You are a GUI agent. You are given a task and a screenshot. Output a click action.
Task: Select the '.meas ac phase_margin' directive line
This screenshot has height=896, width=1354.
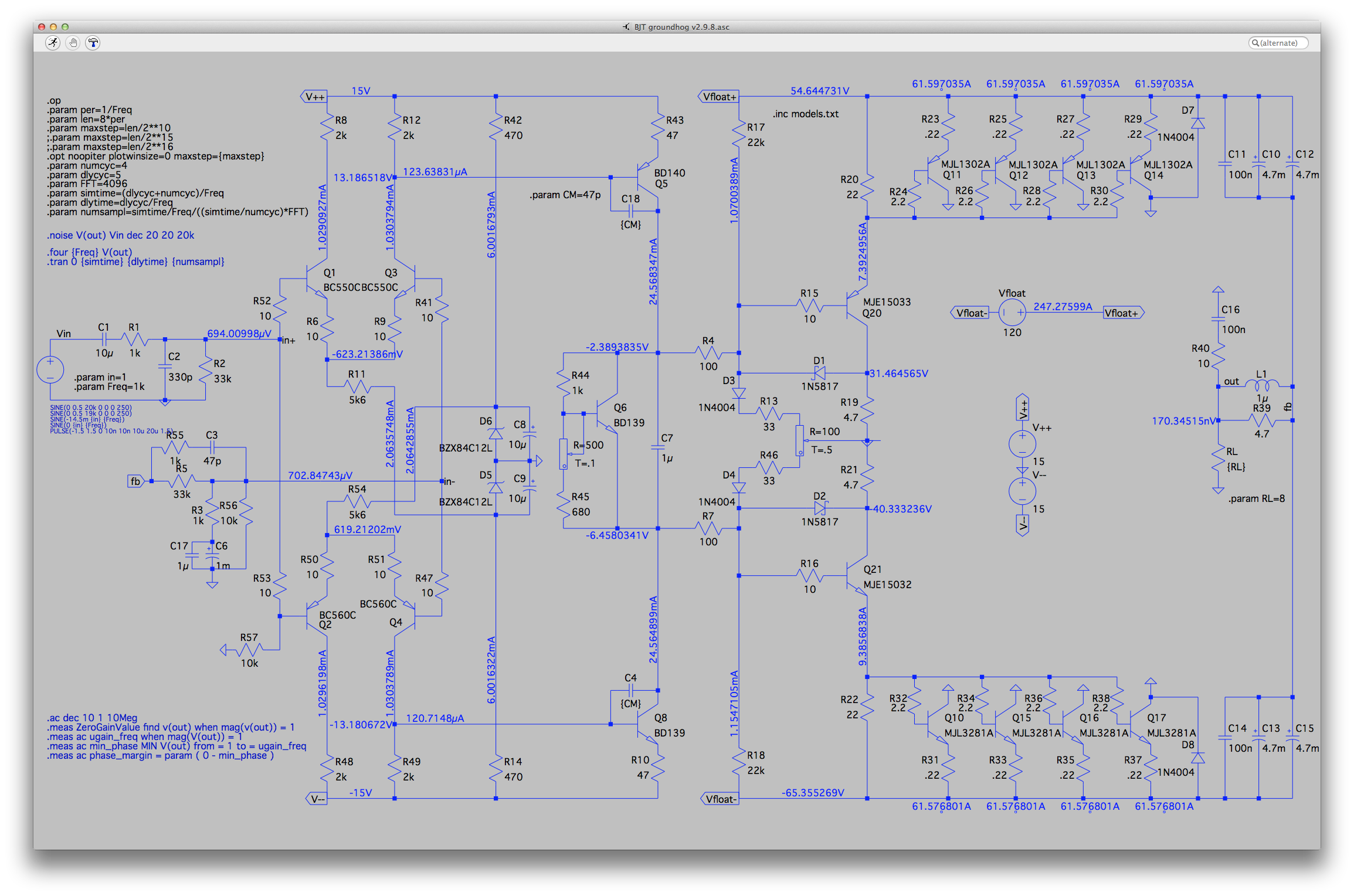pyautogui.click(x=160, y=755)
